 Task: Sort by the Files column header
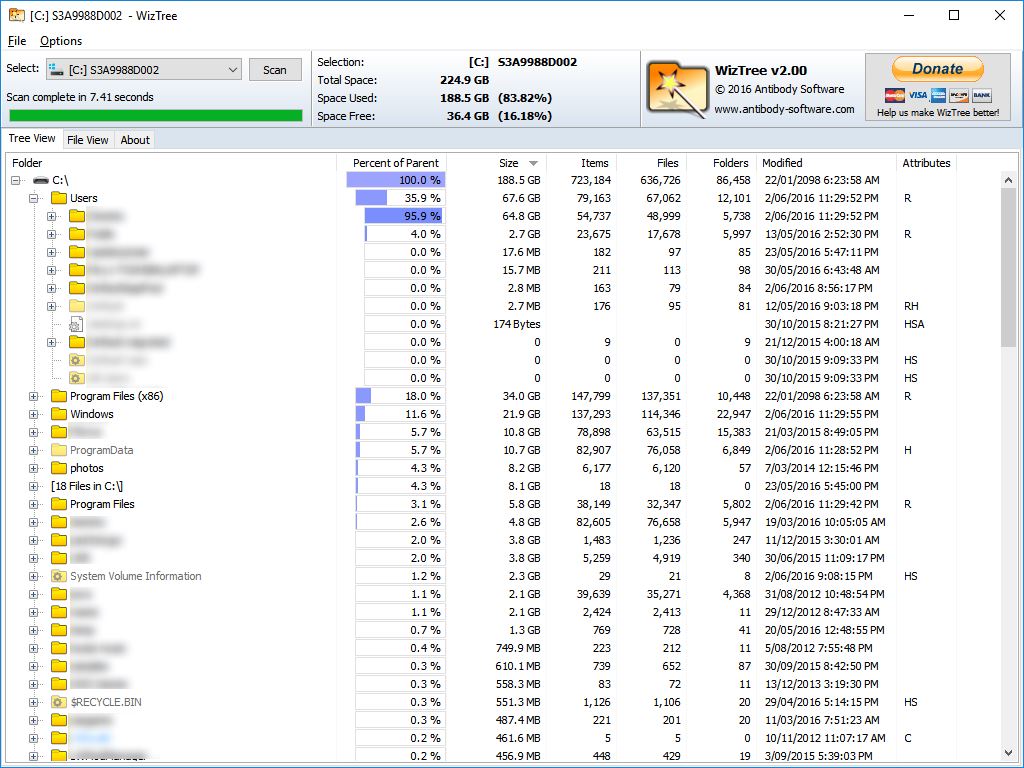coord(651,163)
